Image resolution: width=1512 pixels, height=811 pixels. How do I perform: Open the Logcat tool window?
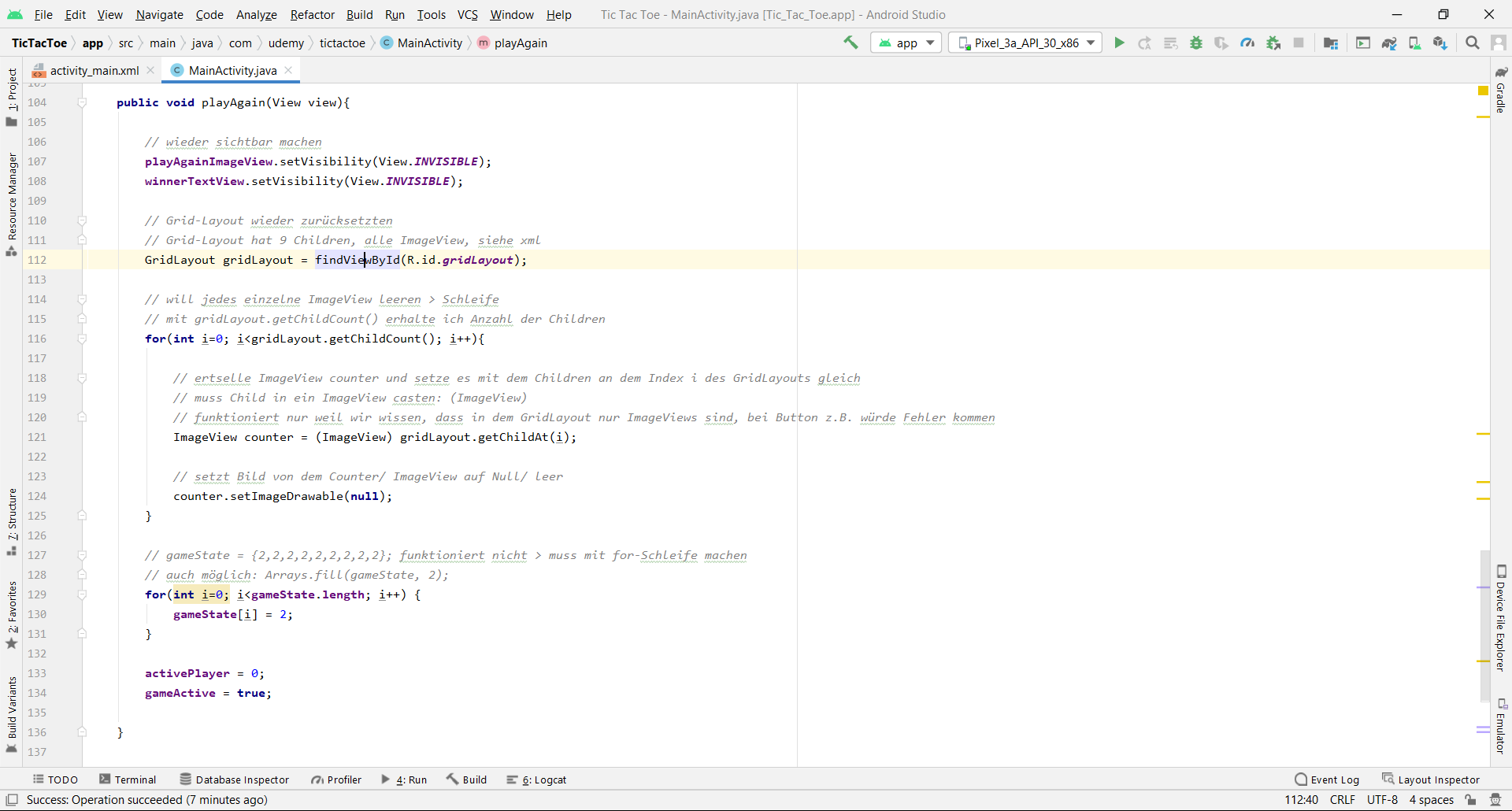pyautogui.click(x=536, y=780)
